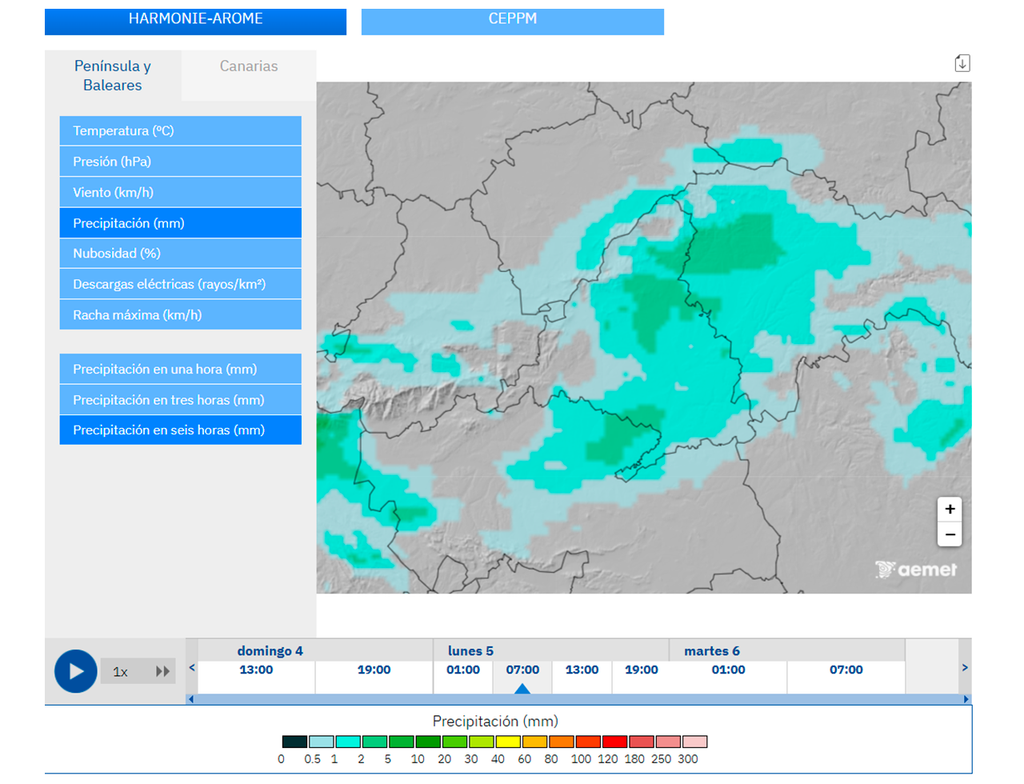The width and height of the screenshot is (1024, 784).
Task: Click the aemet logo on map
Action: pyautogui.click(x=916, y=570)
